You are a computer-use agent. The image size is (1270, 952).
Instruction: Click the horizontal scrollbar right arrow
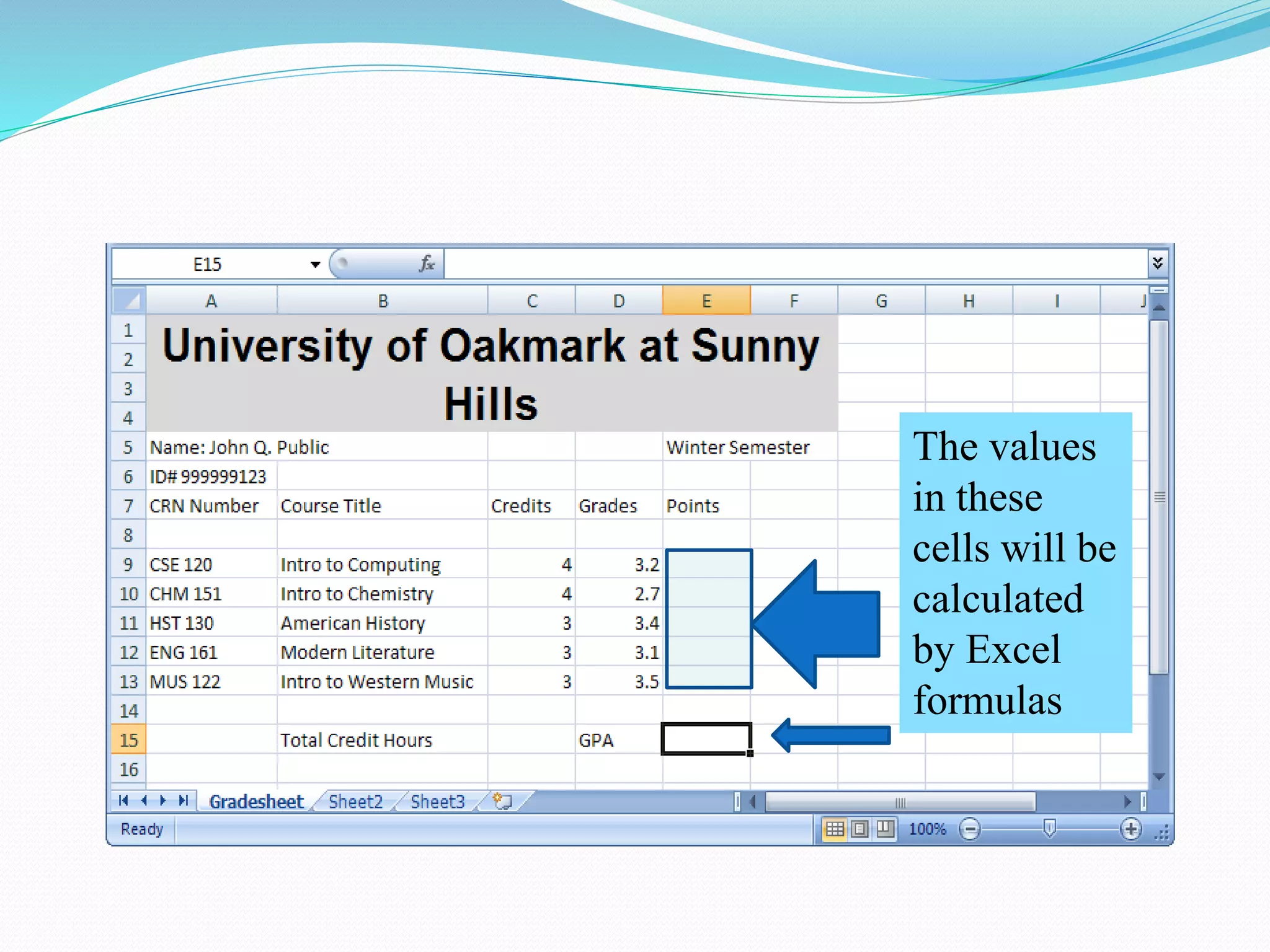coord(1127,802)
